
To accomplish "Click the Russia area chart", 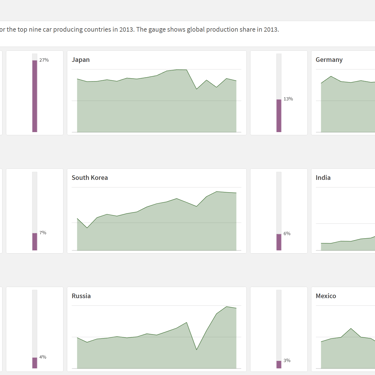I will click(157, 337).
